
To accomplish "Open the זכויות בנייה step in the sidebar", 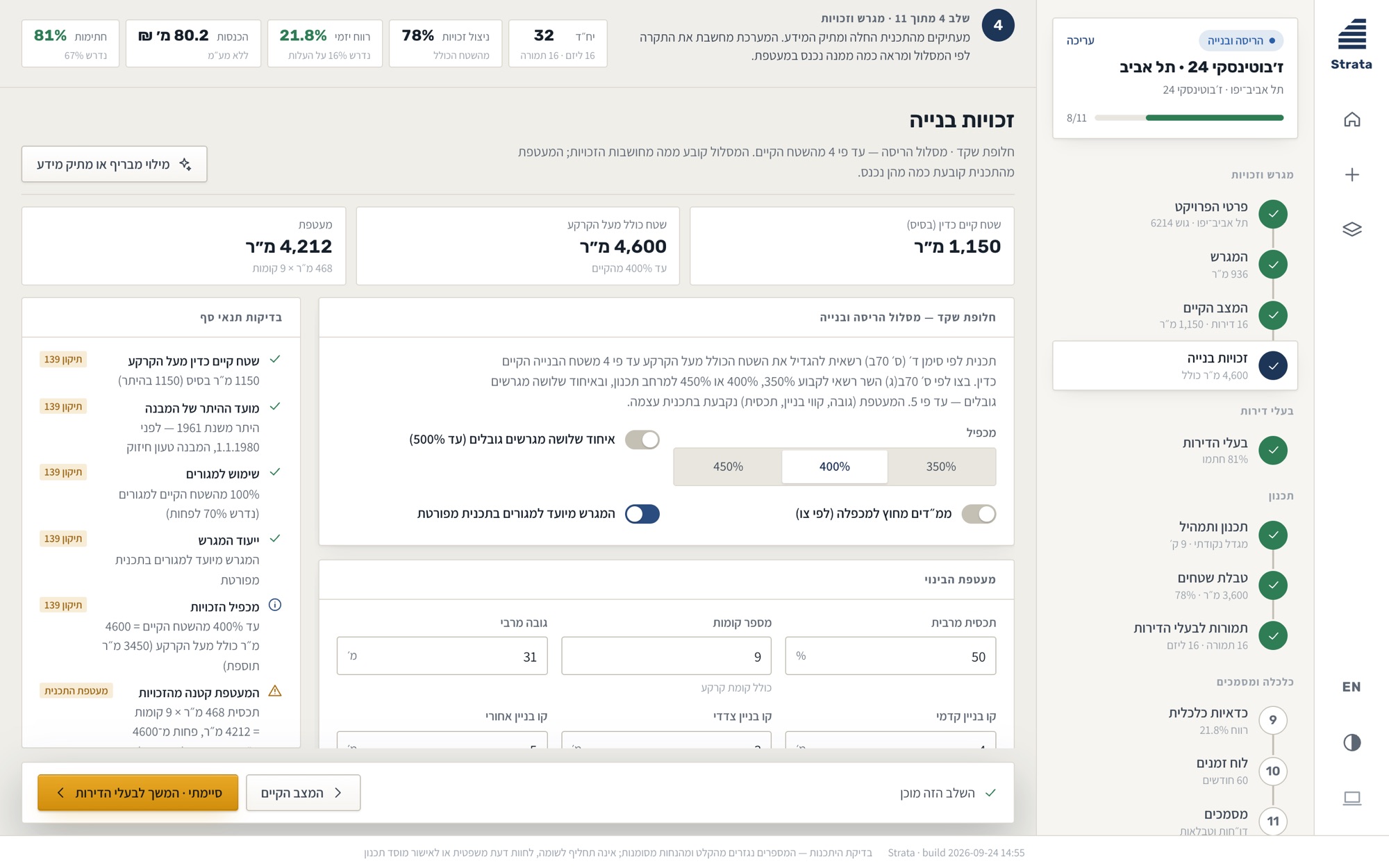I will [x=1174, y=365].
